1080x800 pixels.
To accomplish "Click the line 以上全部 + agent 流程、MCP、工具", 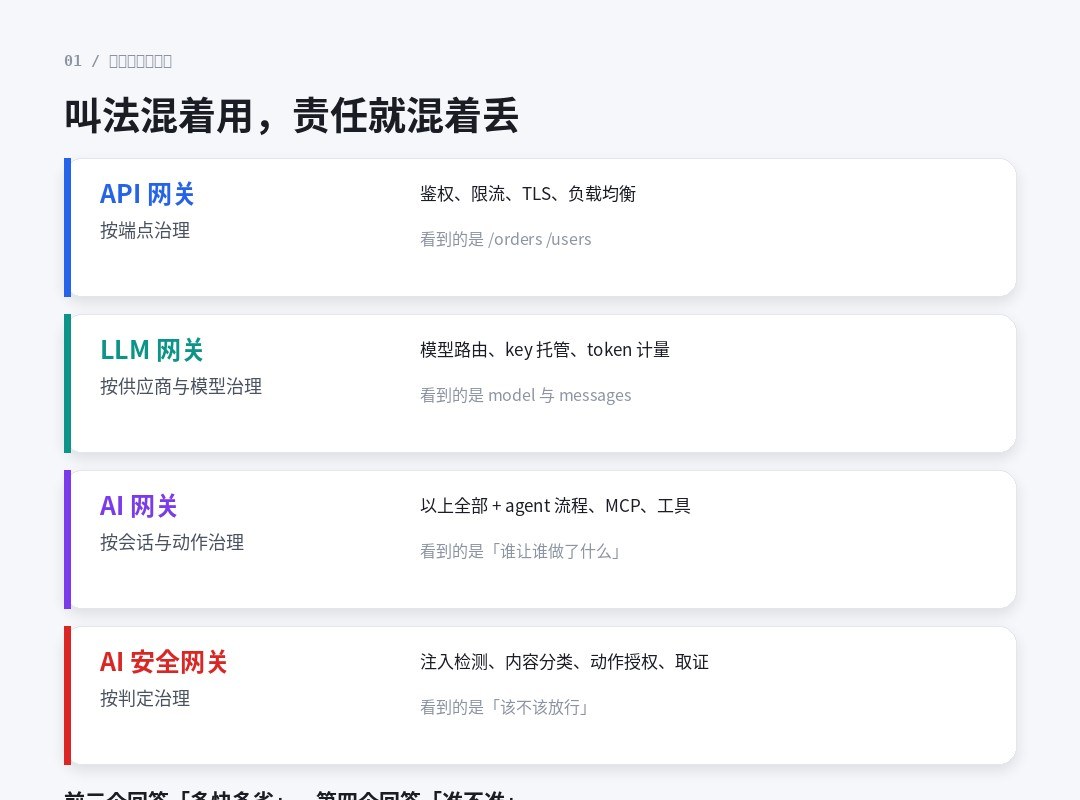I will pos(555,506).
